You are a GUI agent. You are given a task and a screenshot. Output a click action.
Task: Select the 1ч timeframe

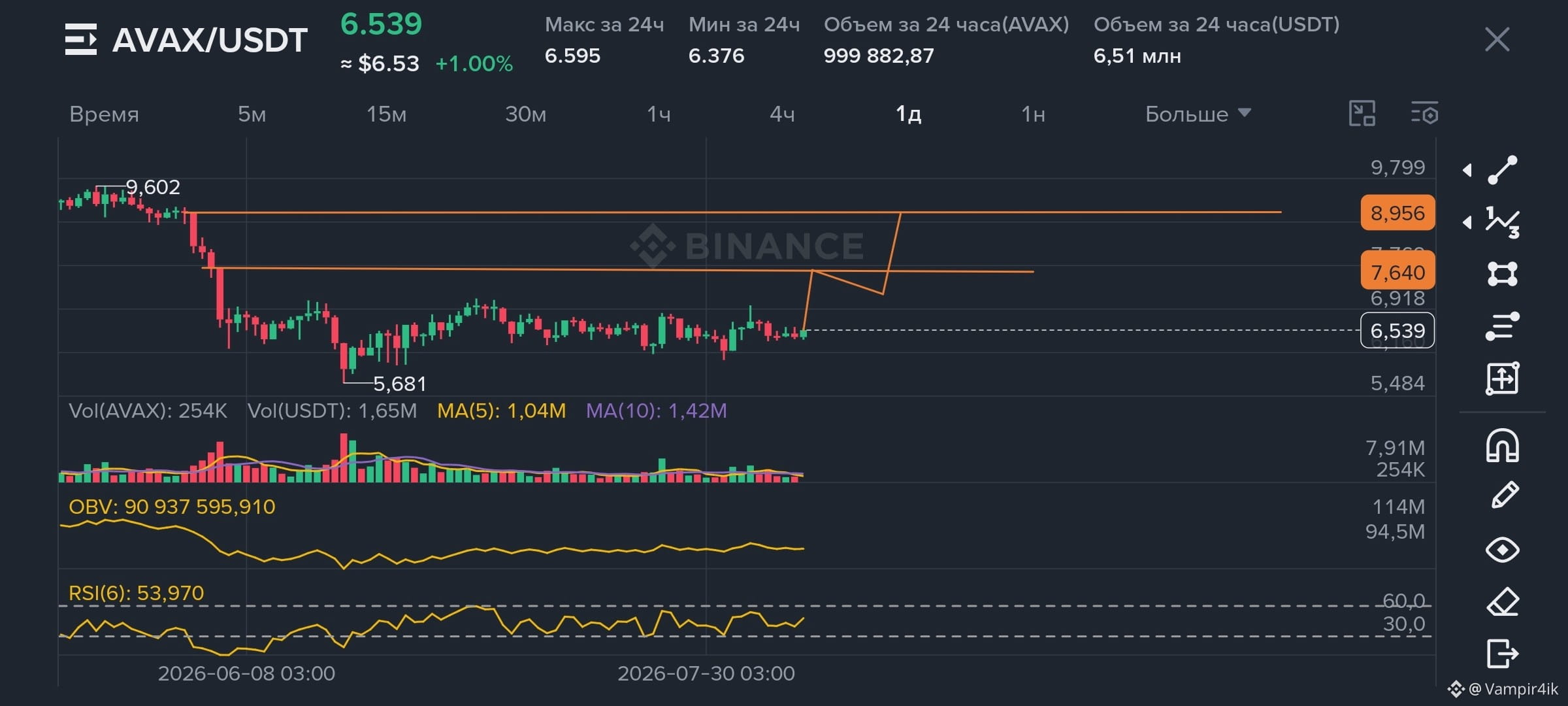[659, 114]
